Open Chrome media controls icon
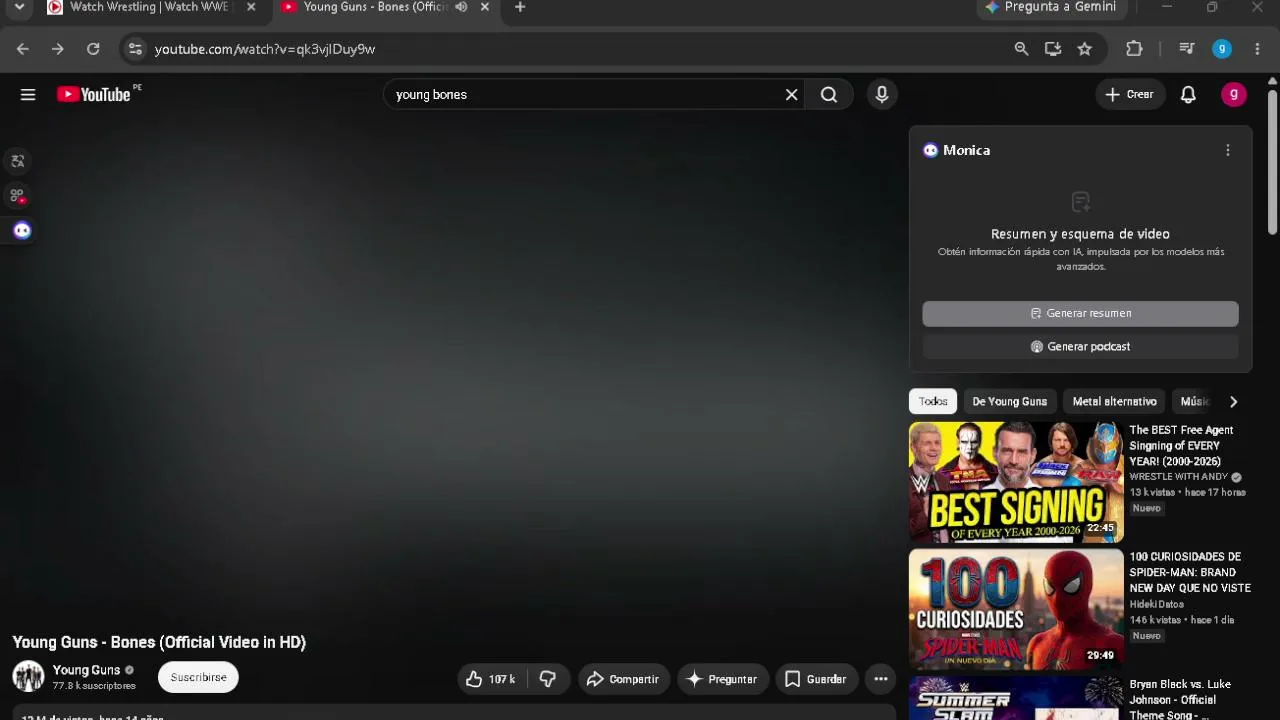This screenshot has width=1280, height=720. (1187, 49)
